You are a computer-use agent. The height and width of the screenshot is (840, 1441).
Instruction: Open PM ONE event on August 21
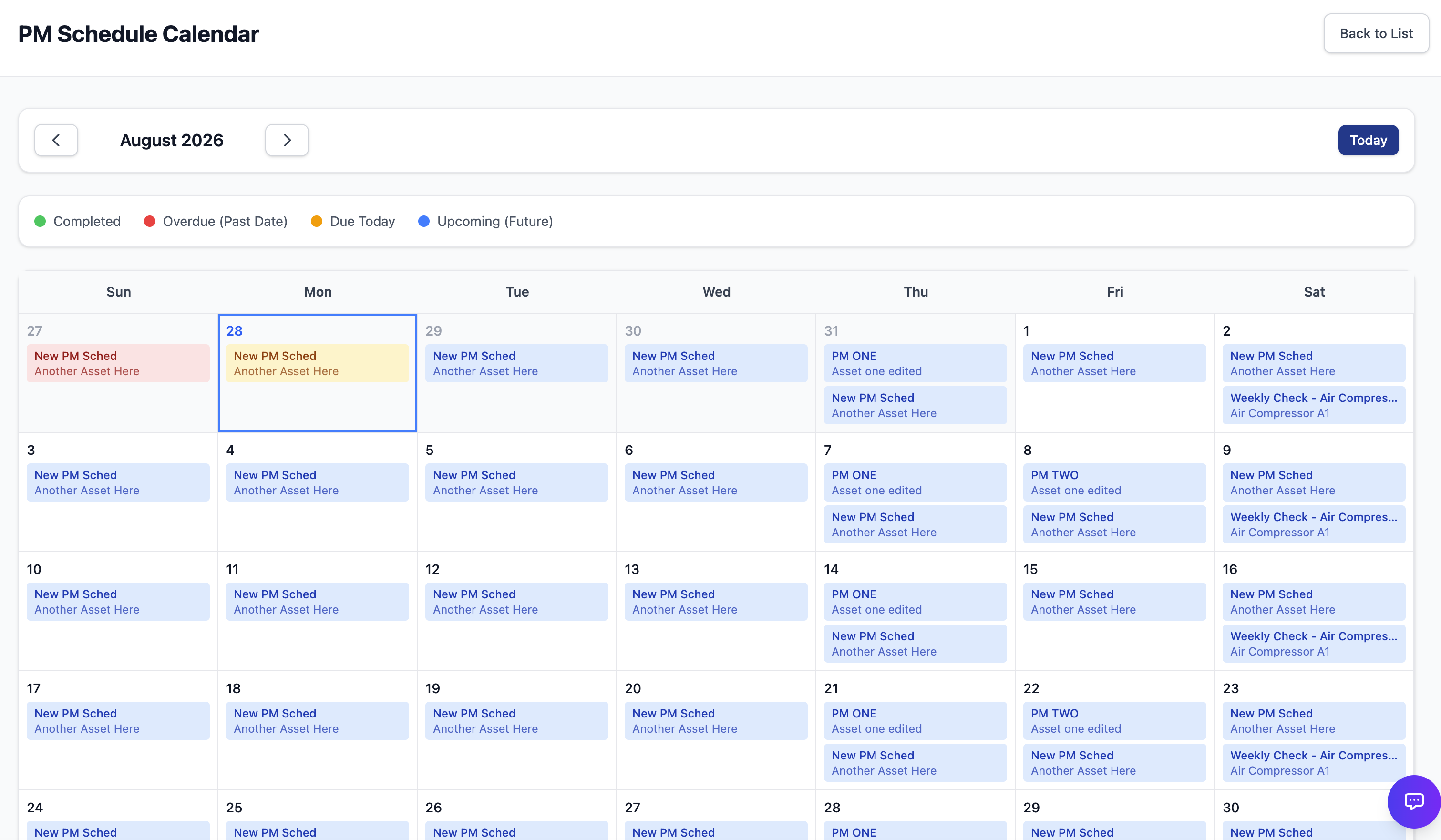tap(916, 721)
